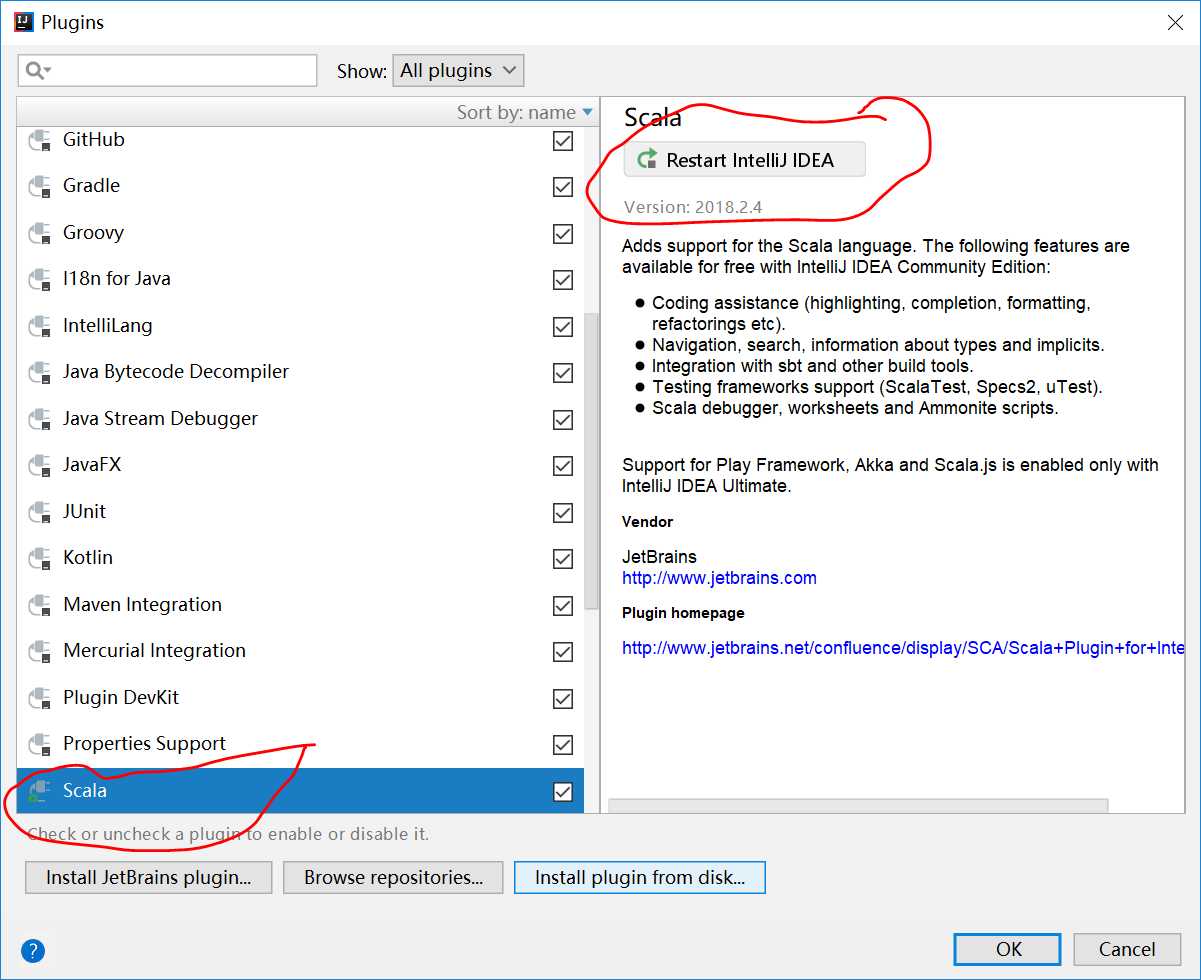Screen dimensions: 1201x980
Task: Toggle the Groovy plugin checkbox
Action: point(563,234)
